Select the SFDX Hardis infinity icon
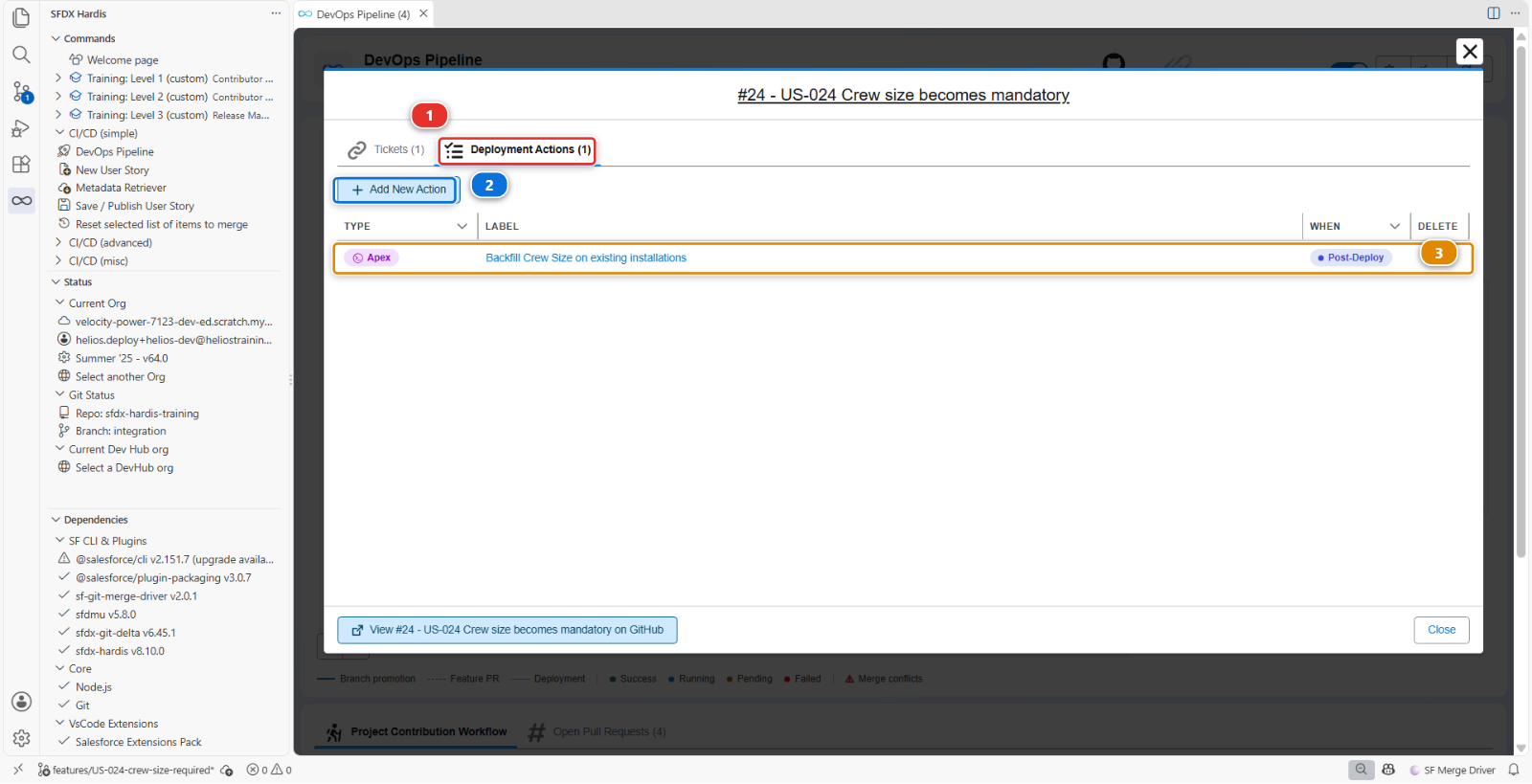The height and width of the screenshot is (784, 1532). coord(21,201)
